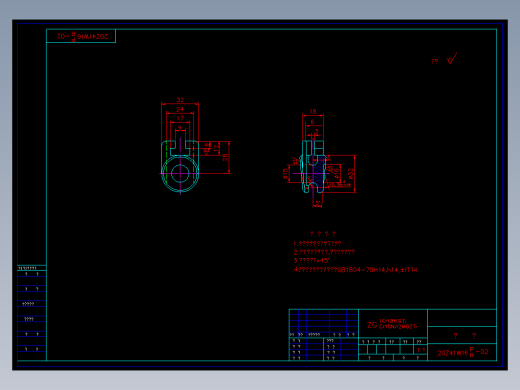This screenshot has width=520, height=390.
Task: Click the 32 width dimension text
Action: coord(180,100)
